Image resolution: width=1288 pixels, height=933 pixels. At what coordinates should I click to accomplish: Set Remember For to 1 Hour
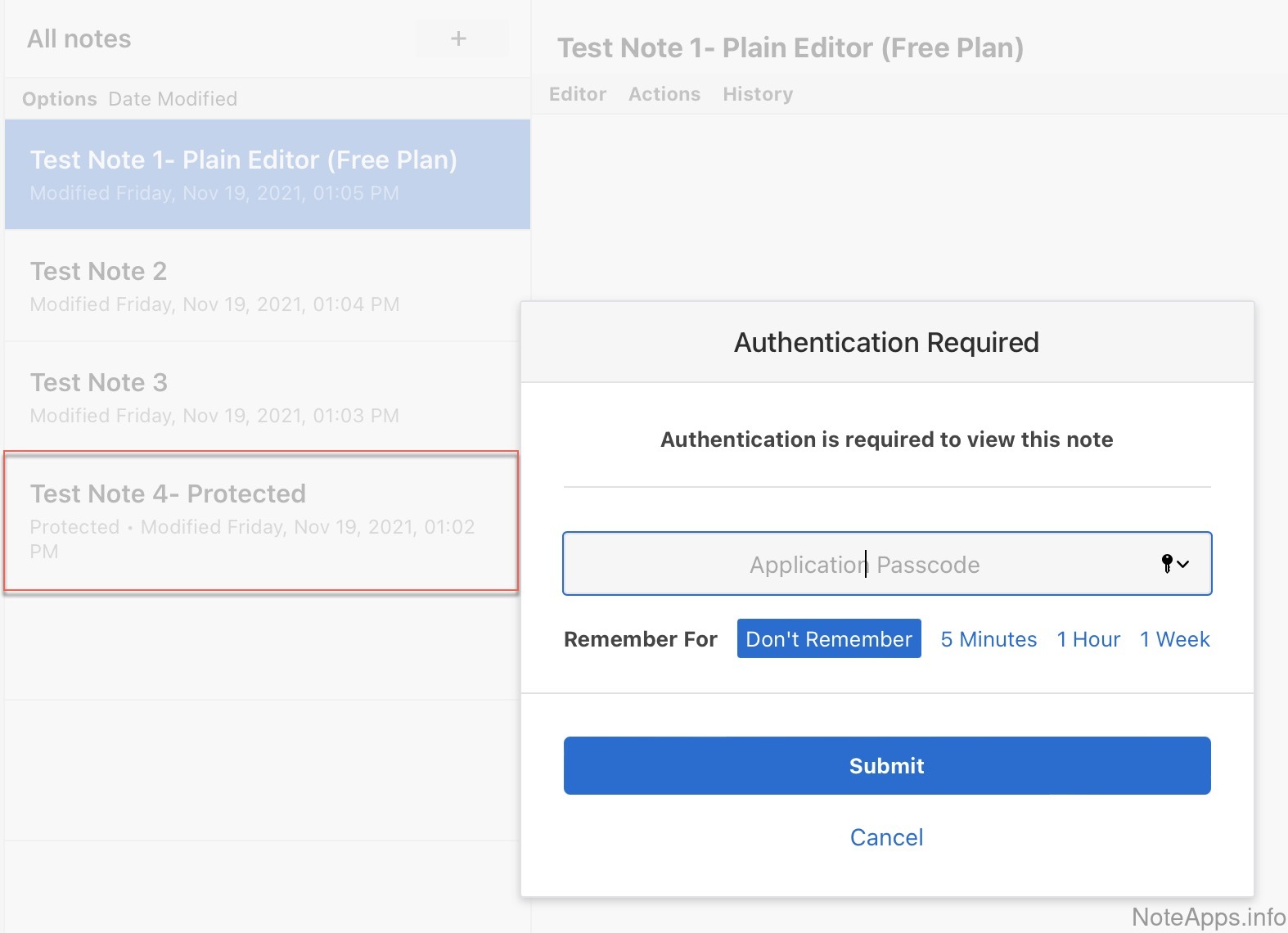coord(1088,639)
